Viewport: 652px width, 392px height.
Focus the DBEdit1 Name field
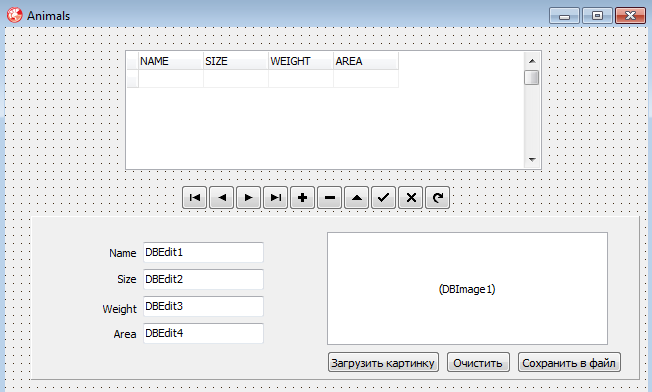pyautogui.click(x=203, y=252)
